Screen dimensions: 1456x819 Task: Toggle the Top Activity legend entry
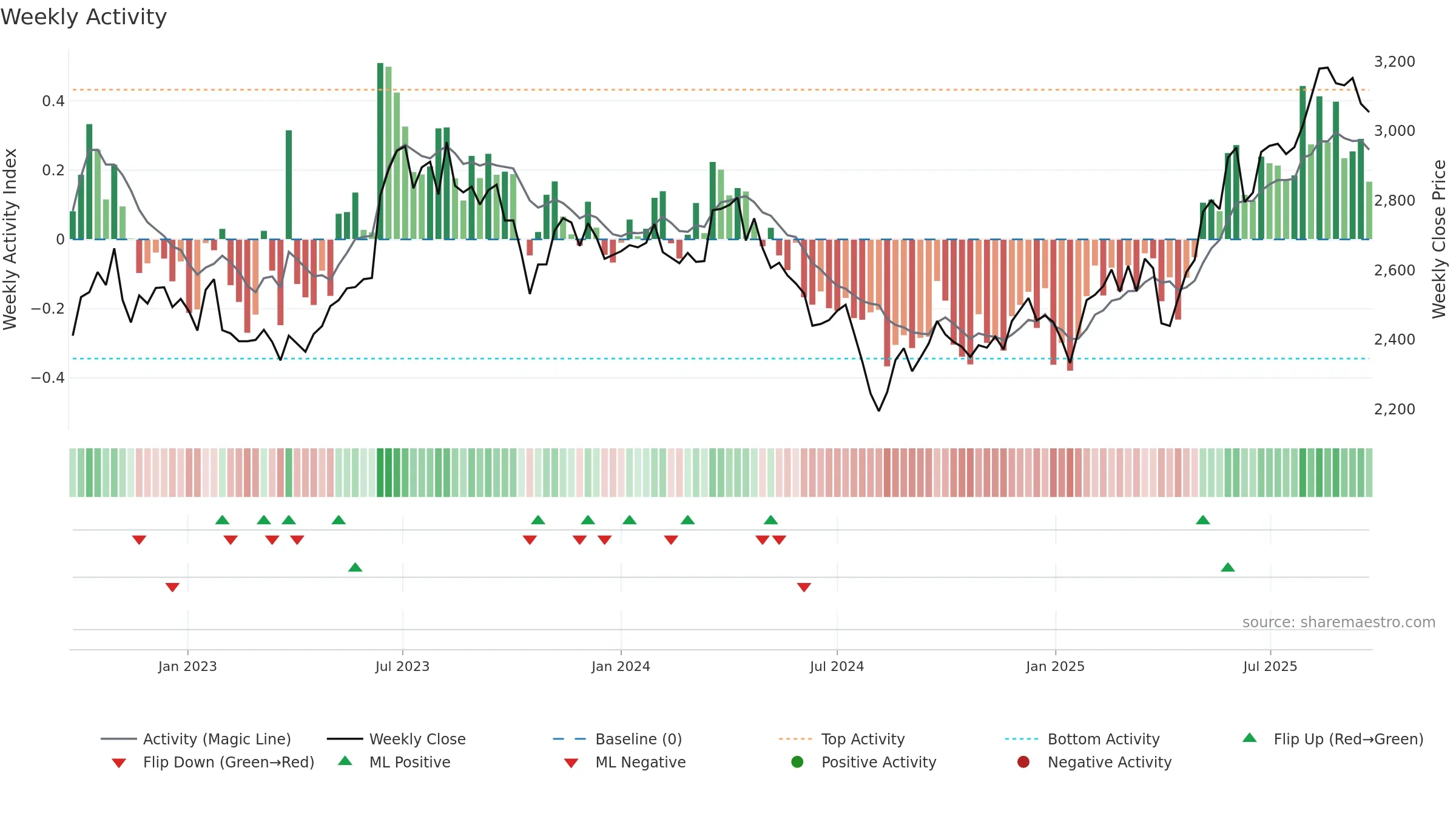coord(841,739)
